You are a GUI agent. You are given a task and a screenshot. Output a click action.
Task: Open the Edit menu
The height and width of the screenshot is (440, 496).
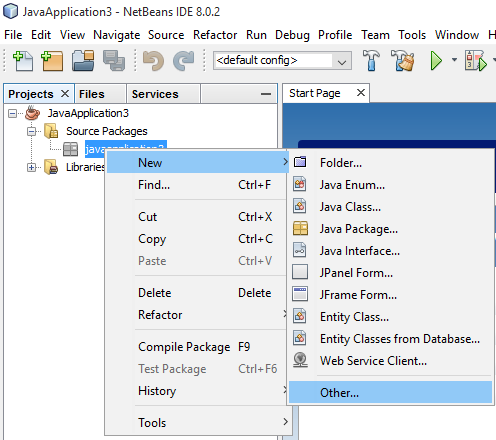point(41,35)
